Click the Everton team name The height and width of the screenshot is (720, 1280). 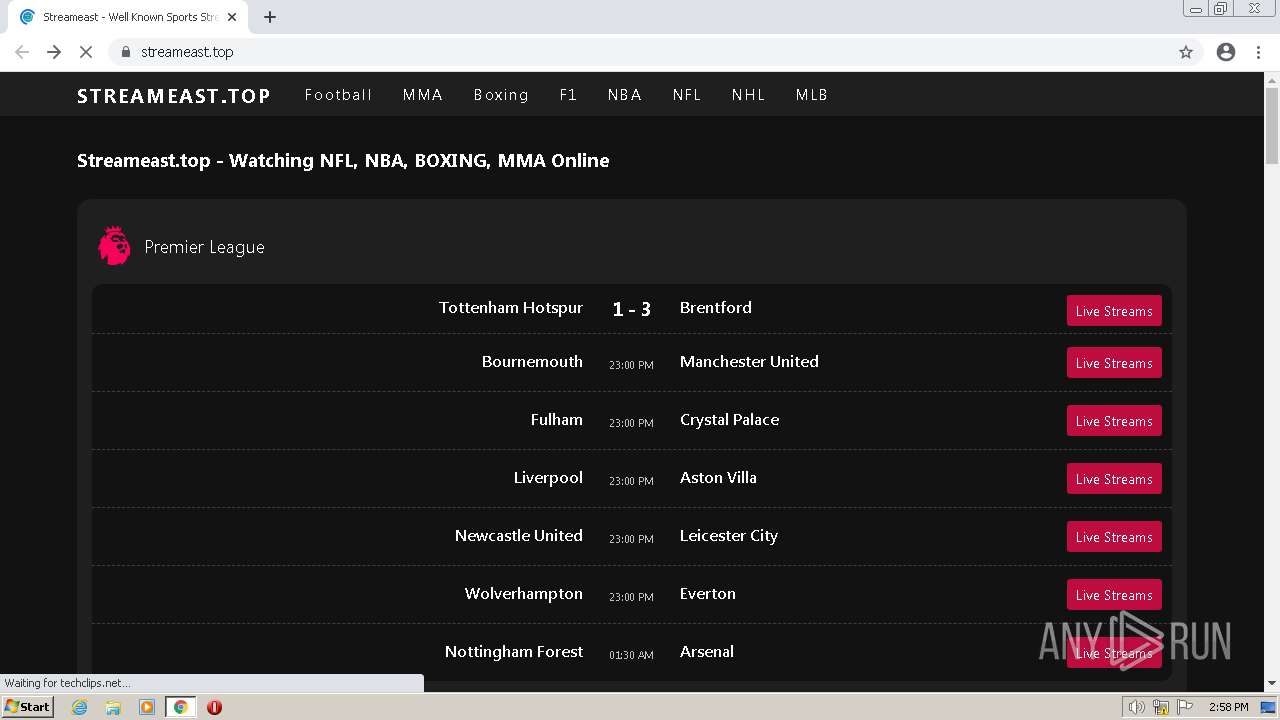(x=708, y=594)
